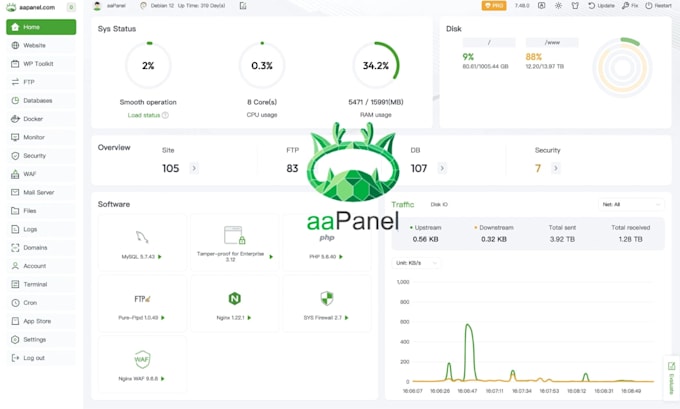
Task: Click the Restart button
Action: pos(658,6)
